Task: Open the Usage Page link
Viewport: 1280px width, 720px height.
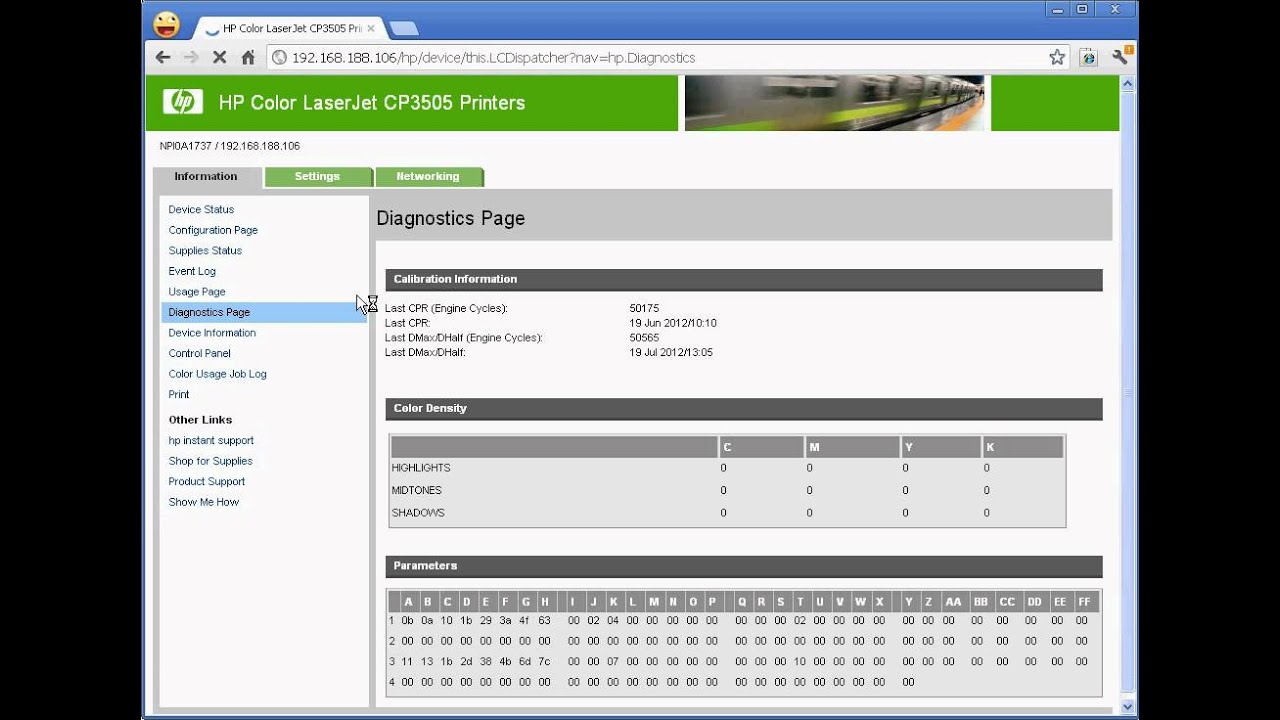Action: click(197, 292)
